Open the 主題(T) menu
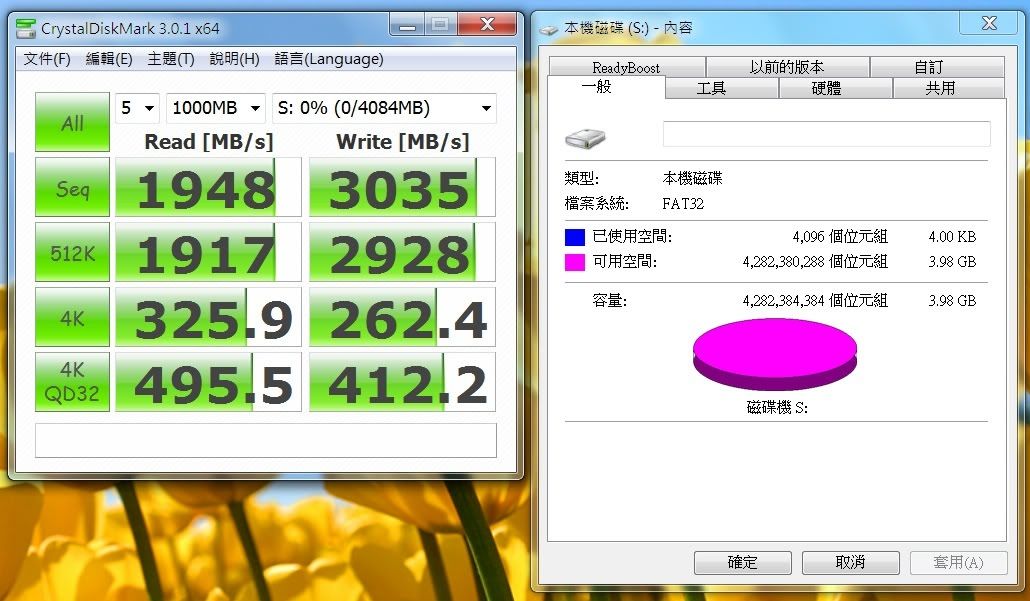The width and height of the screenshot is (1030, 601). point(171,59)
